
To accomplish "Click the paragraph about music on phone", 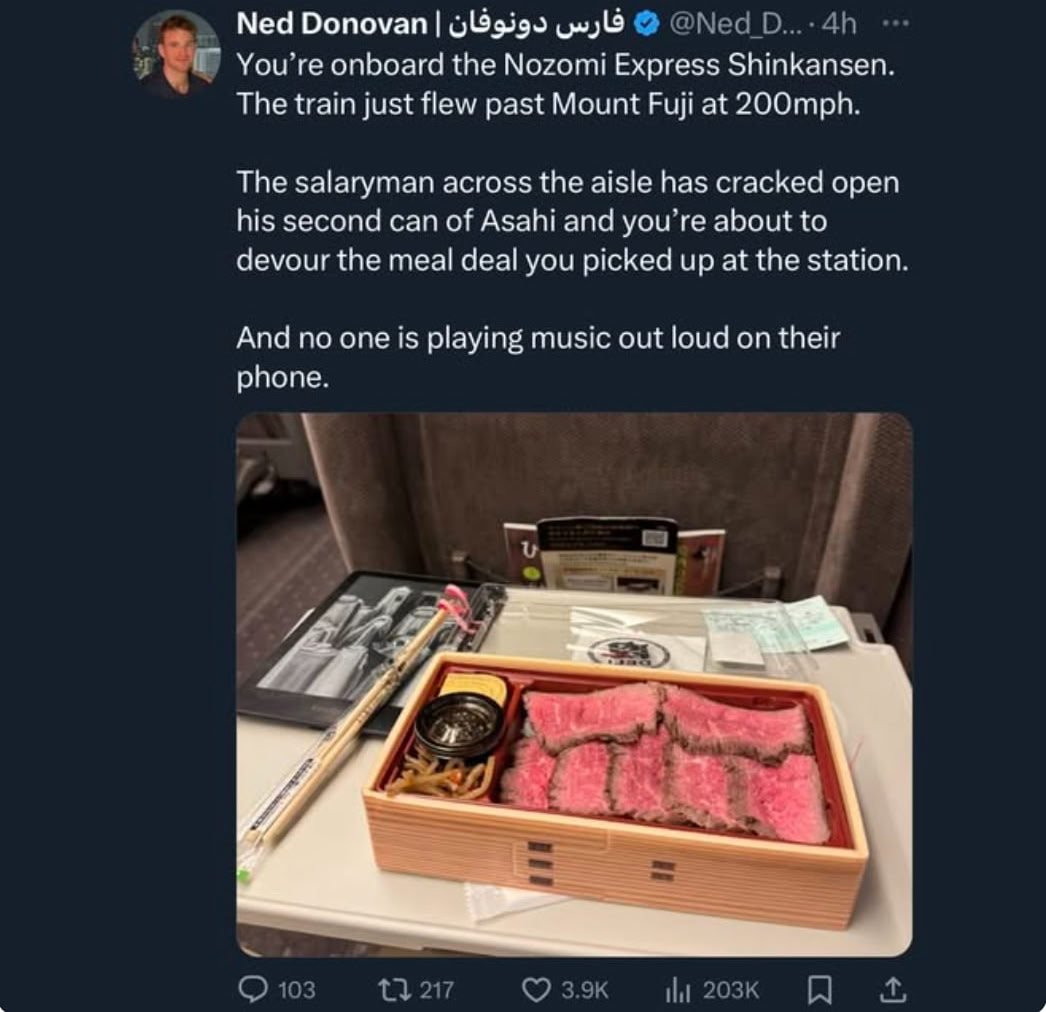I will coord(538,359).
